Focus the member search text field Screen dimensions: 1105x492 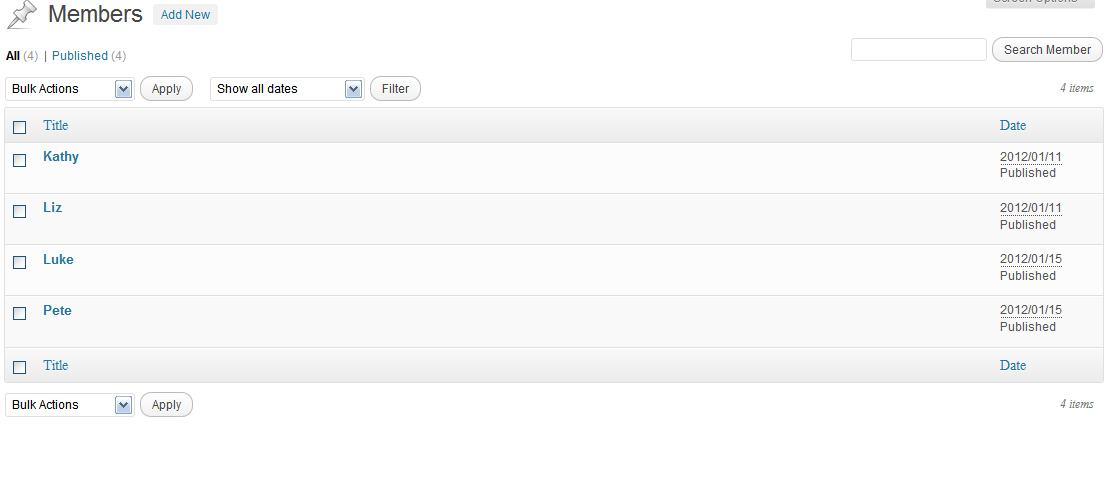pos(919,49)
